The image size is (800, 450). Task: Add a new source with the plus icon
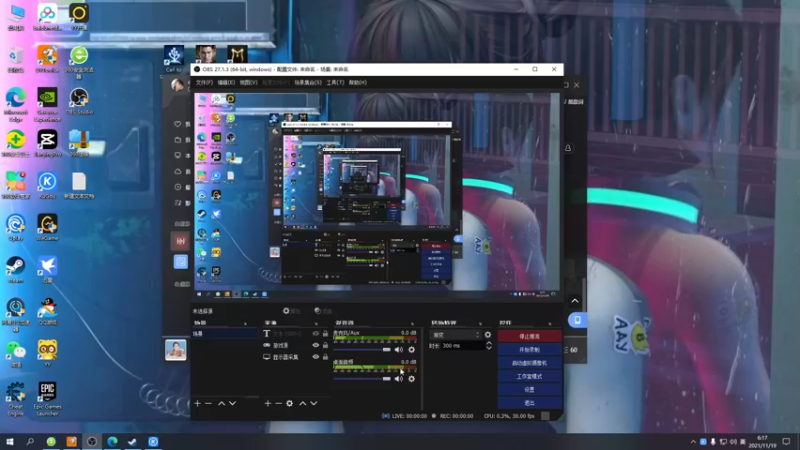pos(268,404)
